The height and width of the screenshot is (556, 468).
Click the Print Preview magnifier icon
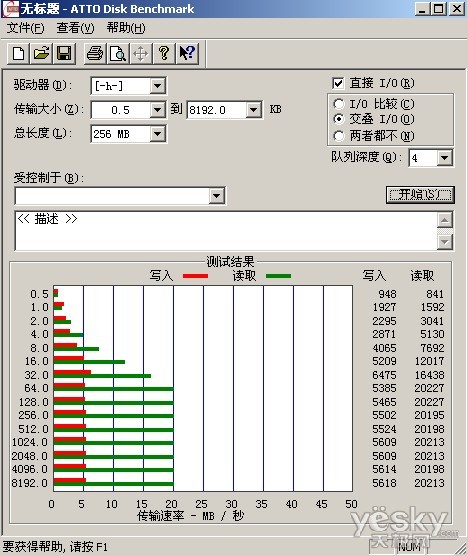pyautogui.click(x=118, y=54)
